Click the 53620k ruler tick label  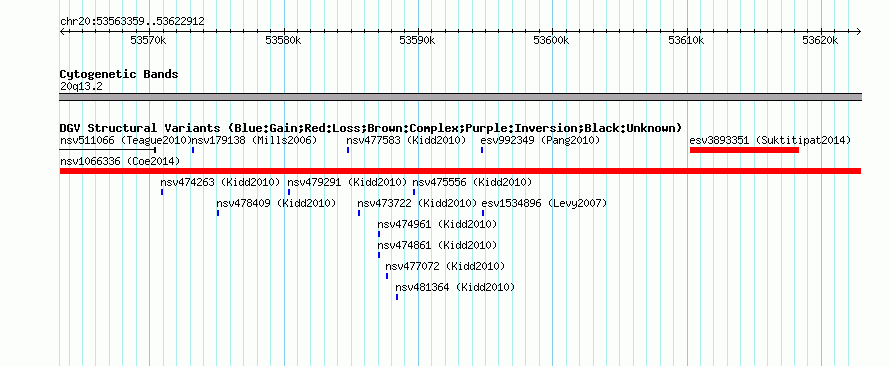(820, 41)
